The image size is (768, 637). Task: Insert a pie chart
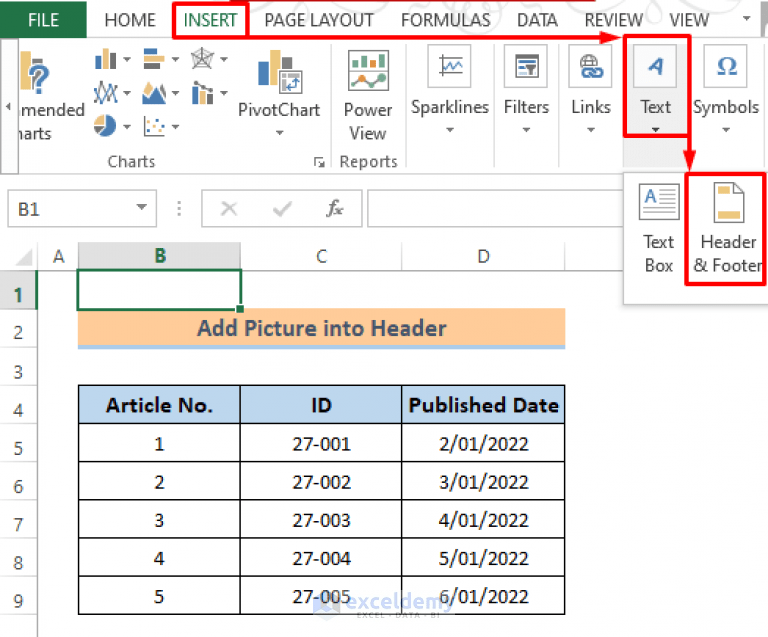coord(105,126)
